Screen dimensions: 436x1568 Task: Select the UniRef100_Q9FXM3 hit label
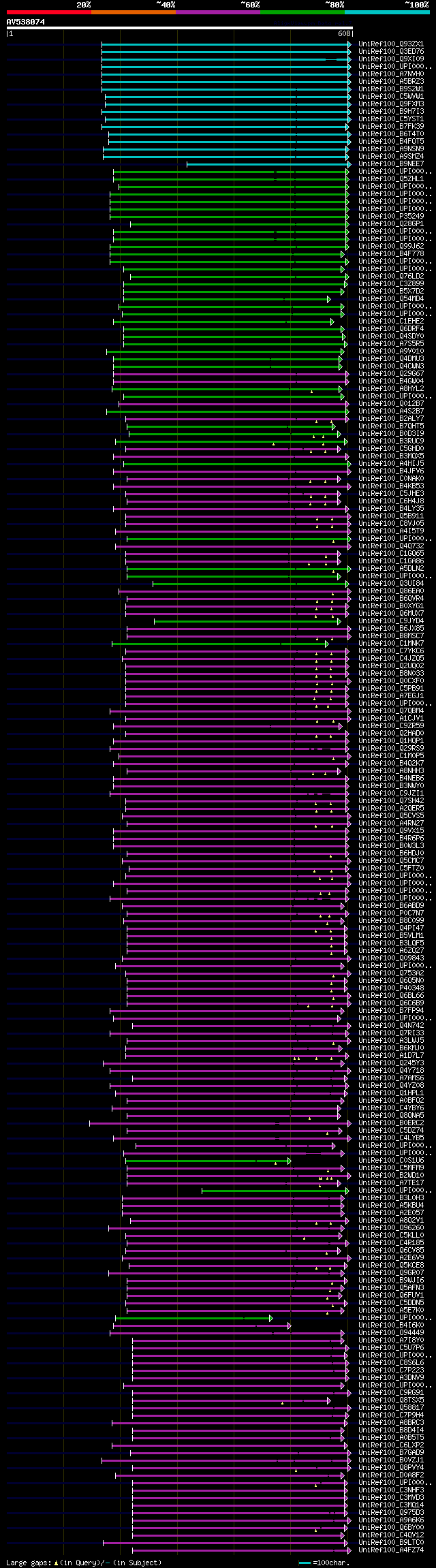coord(391,104)
